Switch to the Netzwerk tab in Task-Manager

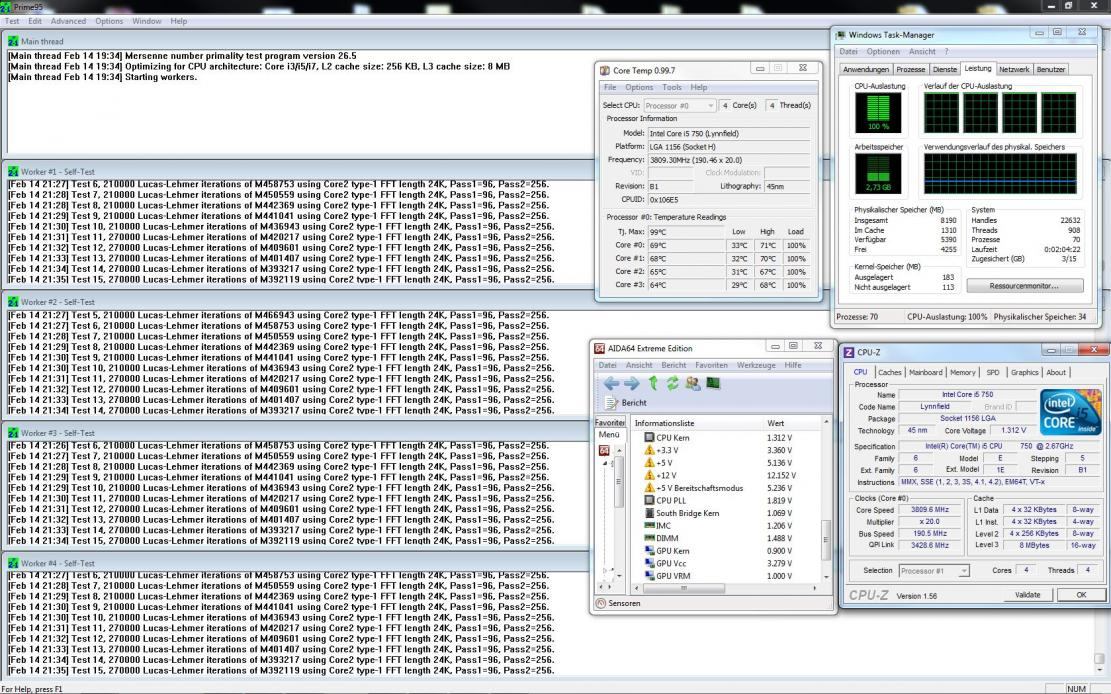[x=1014, y=69]
